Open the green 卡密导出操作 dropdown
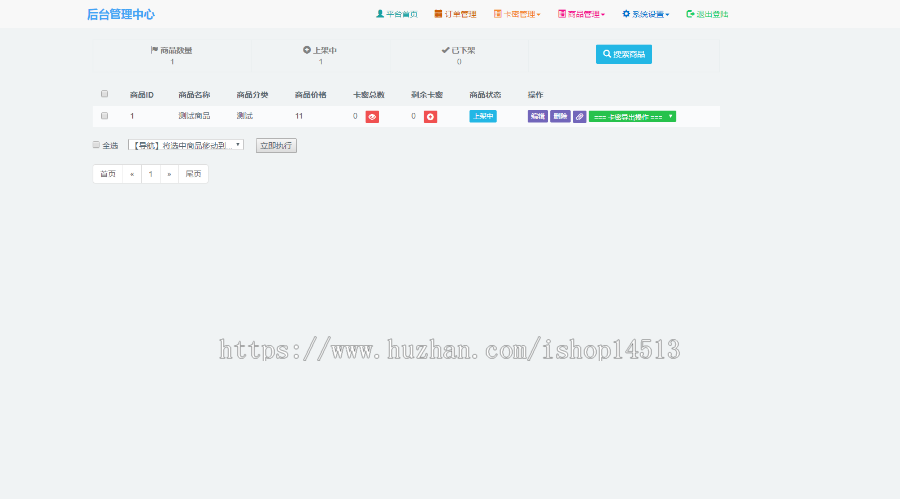The image size is (900, 499). tap(632, 117)
